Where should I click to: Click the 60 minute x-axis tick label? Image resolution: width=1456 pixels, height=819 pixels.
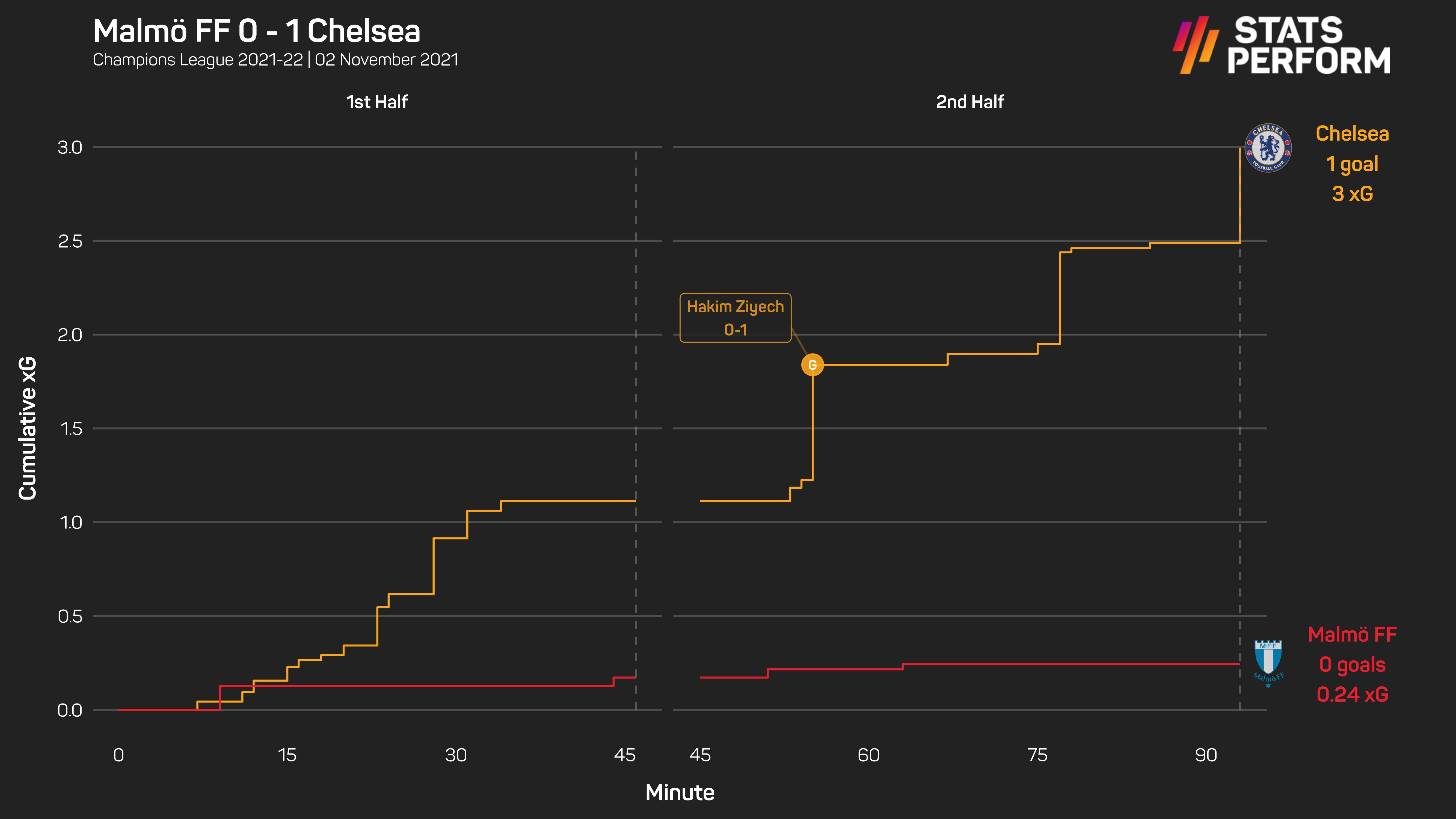point(868,755)
